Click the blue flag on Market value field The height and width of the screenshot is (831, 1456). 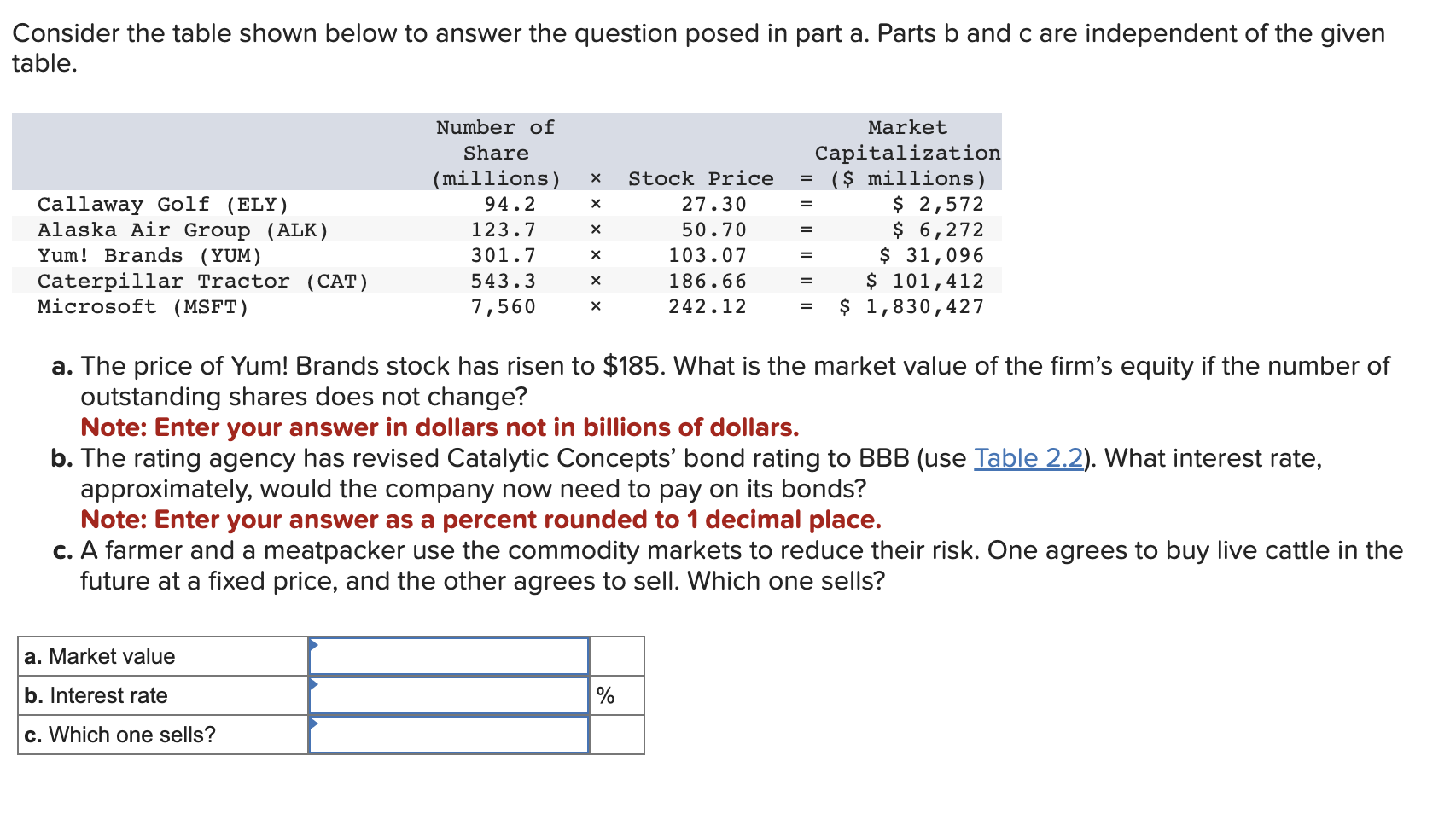click(x=314, y=646)
